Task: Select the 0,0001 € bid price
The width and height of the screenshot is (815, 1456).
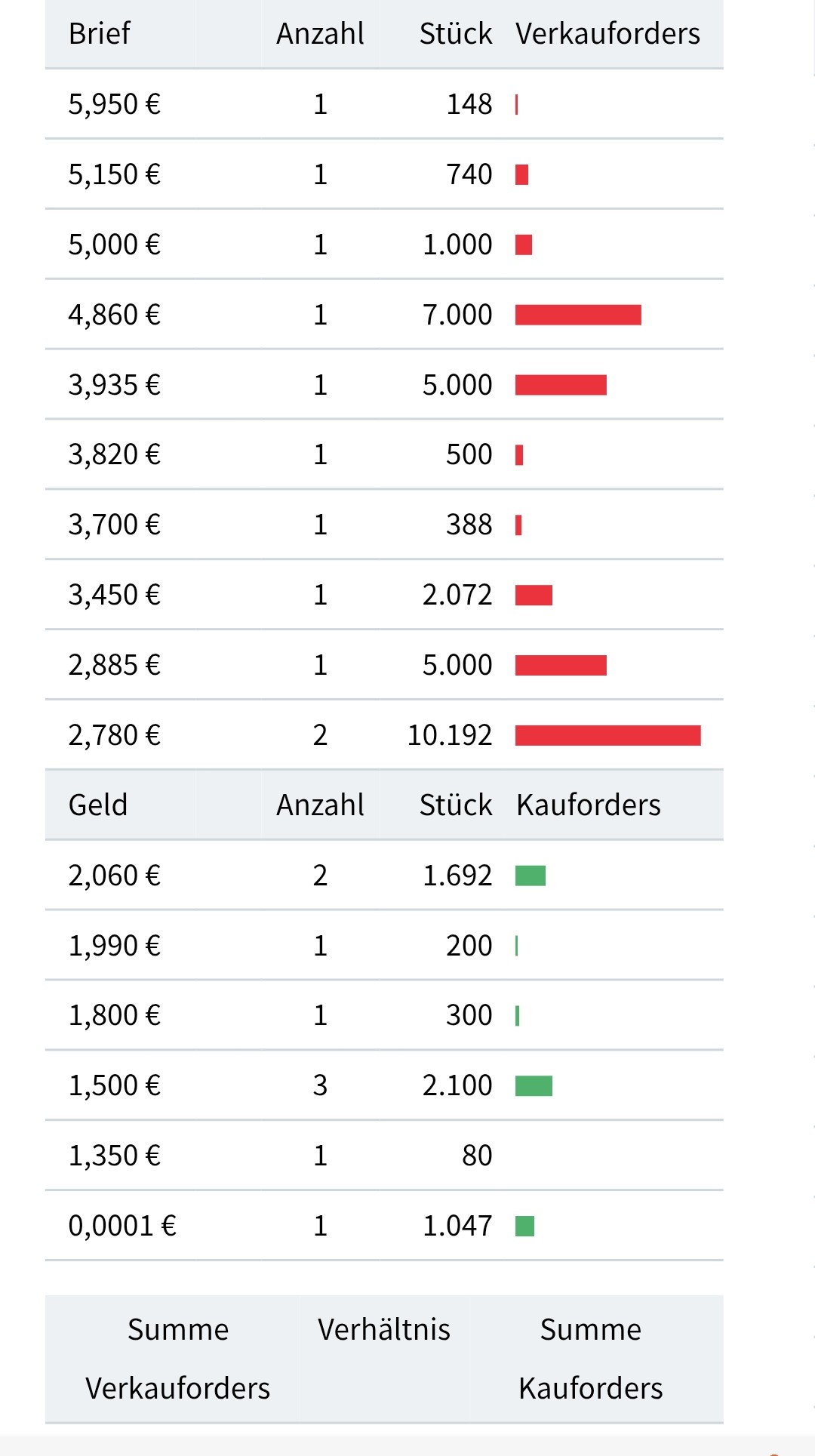Action: coord(122,1226)
